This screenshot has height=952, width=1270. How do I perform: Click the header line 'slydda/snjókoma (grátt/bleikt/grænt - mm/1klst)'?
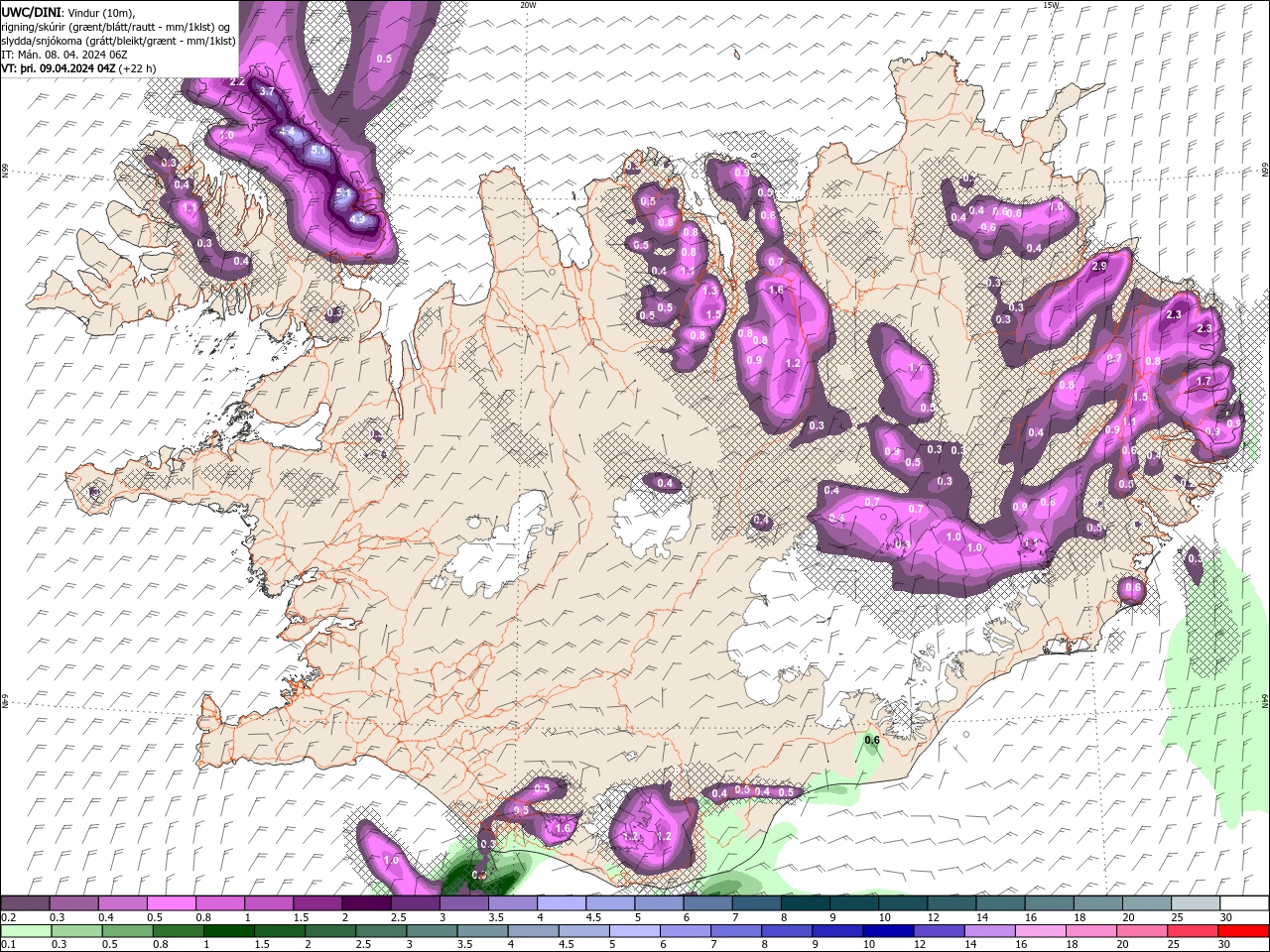point(119,41)
